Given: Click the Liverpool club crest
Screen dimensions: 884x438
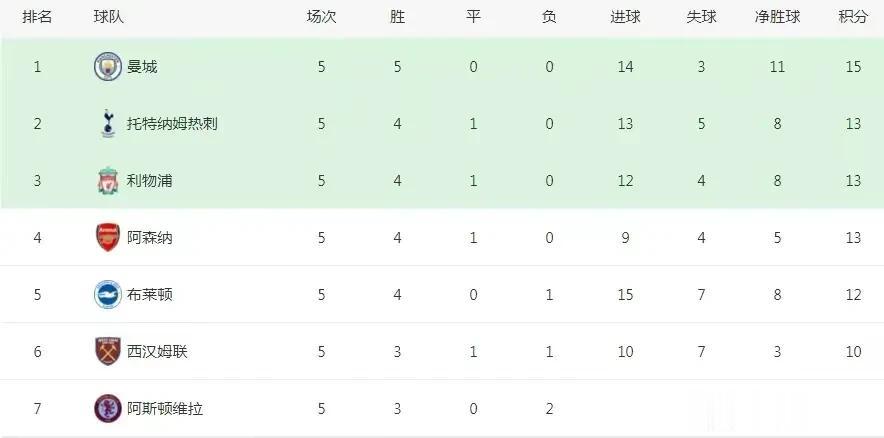Looking at the screenshot, I should coord(108,181).
